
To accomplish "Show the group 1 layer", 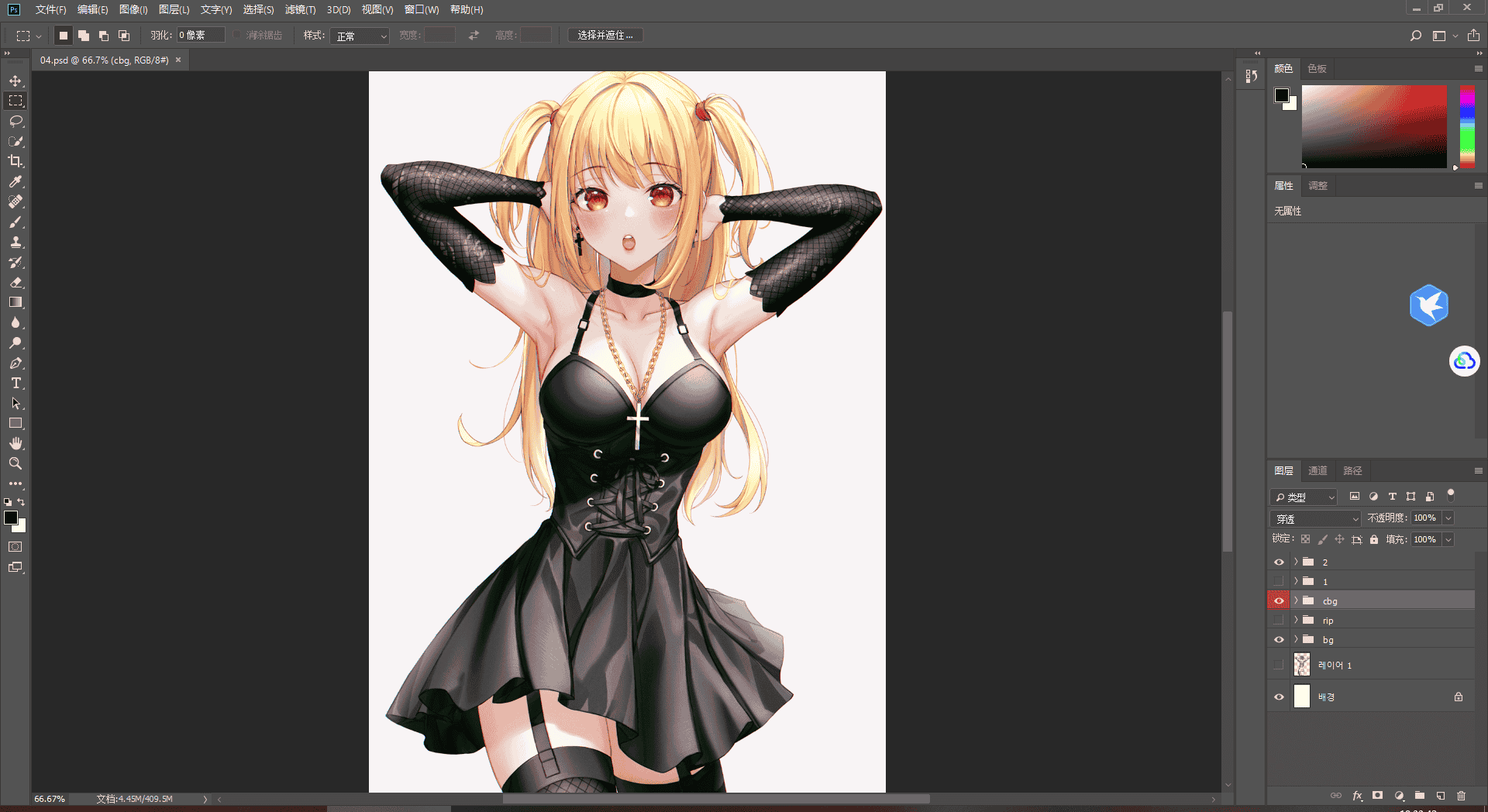I will point(1279,581).
